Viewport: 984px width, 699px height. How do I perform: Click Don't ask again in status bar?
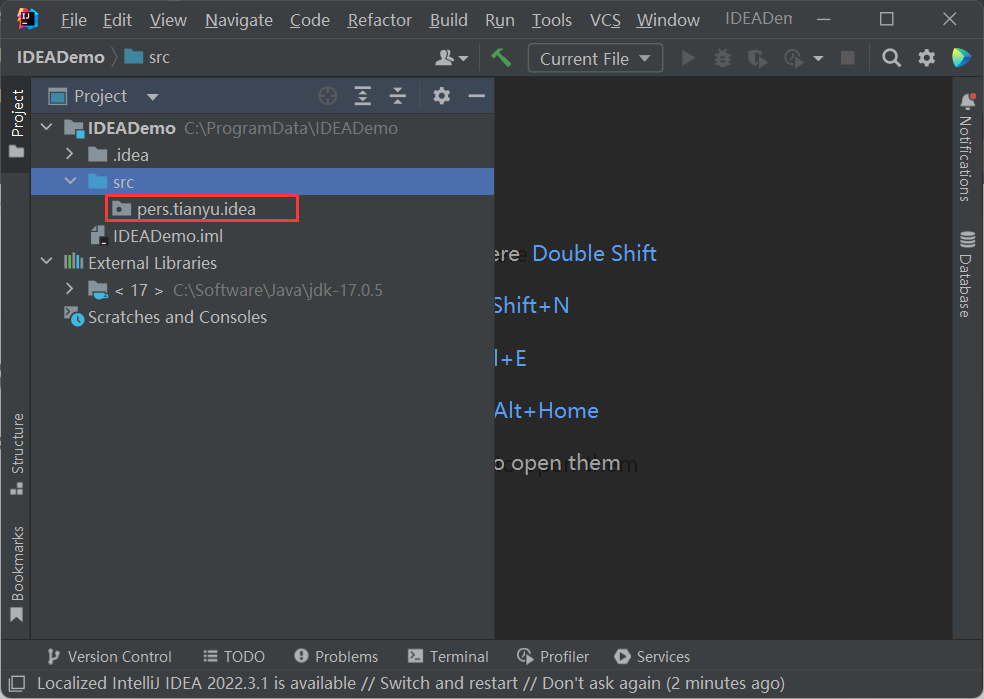(599, 683)
